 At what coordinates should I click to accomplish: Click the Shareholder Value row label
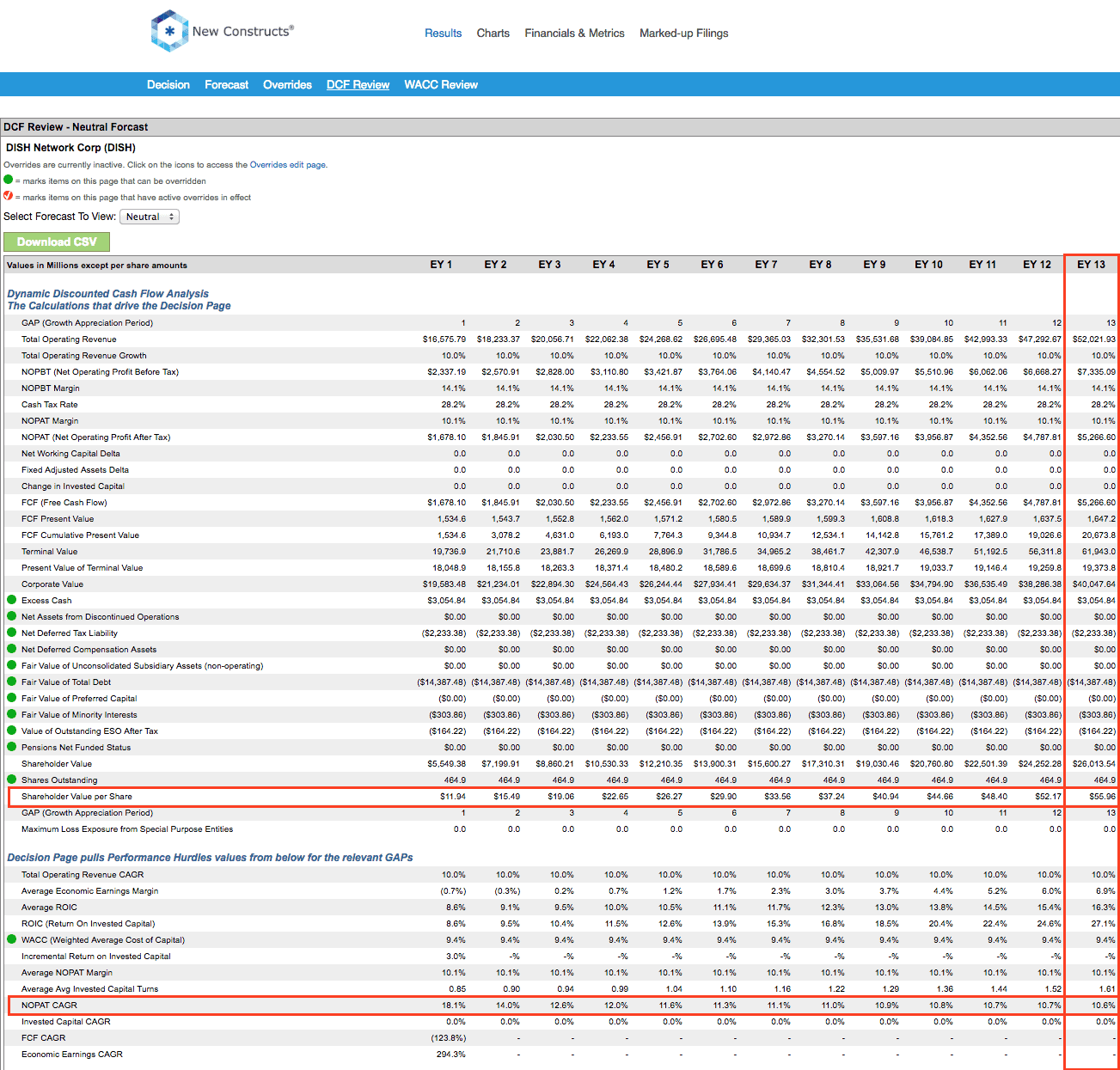pyautogui.click(x=57, y=763)
